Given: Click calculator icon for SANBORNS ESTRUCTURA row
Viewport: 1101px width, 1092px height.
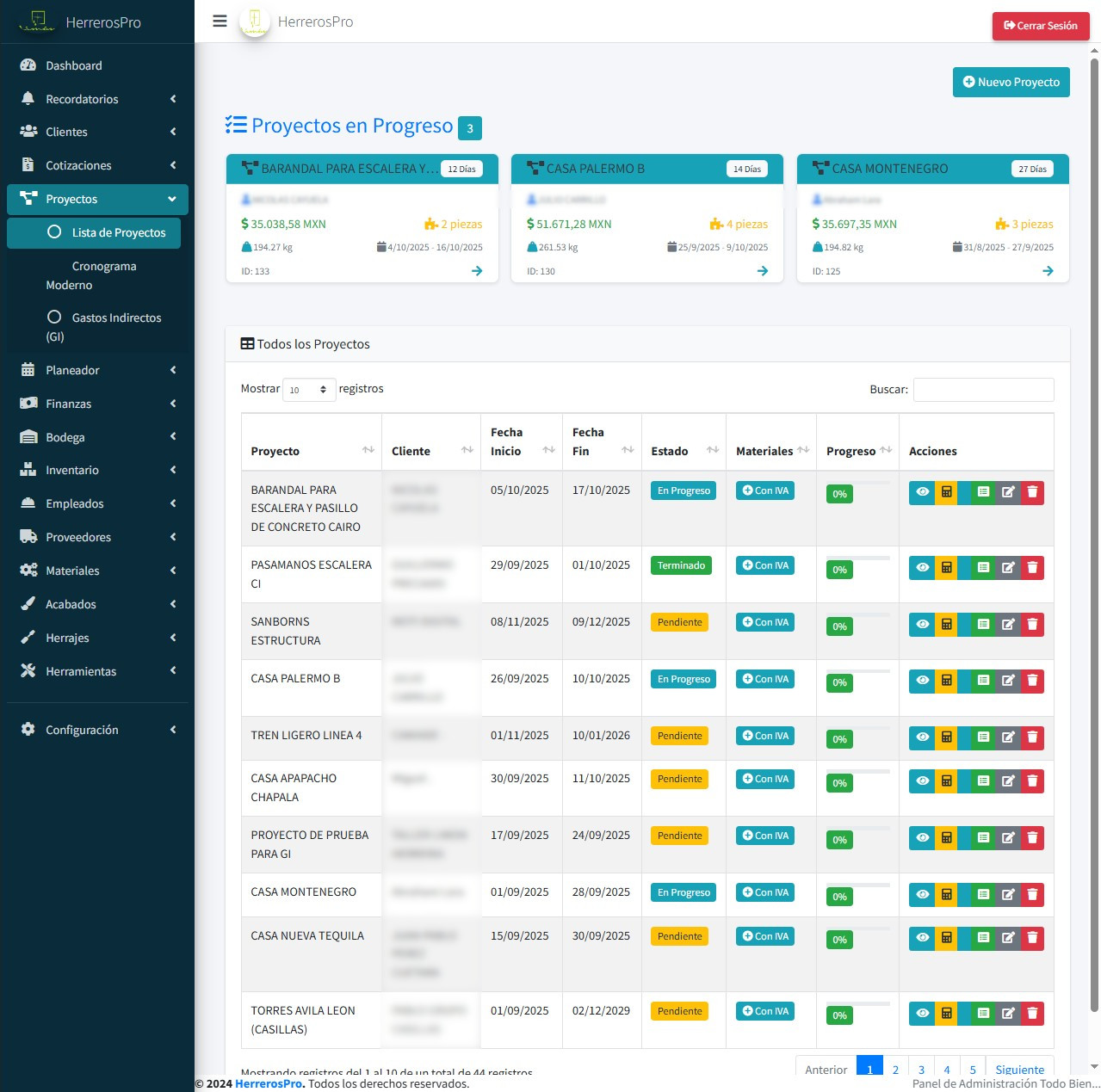Looking at the screenshot, I should point(946,625).
